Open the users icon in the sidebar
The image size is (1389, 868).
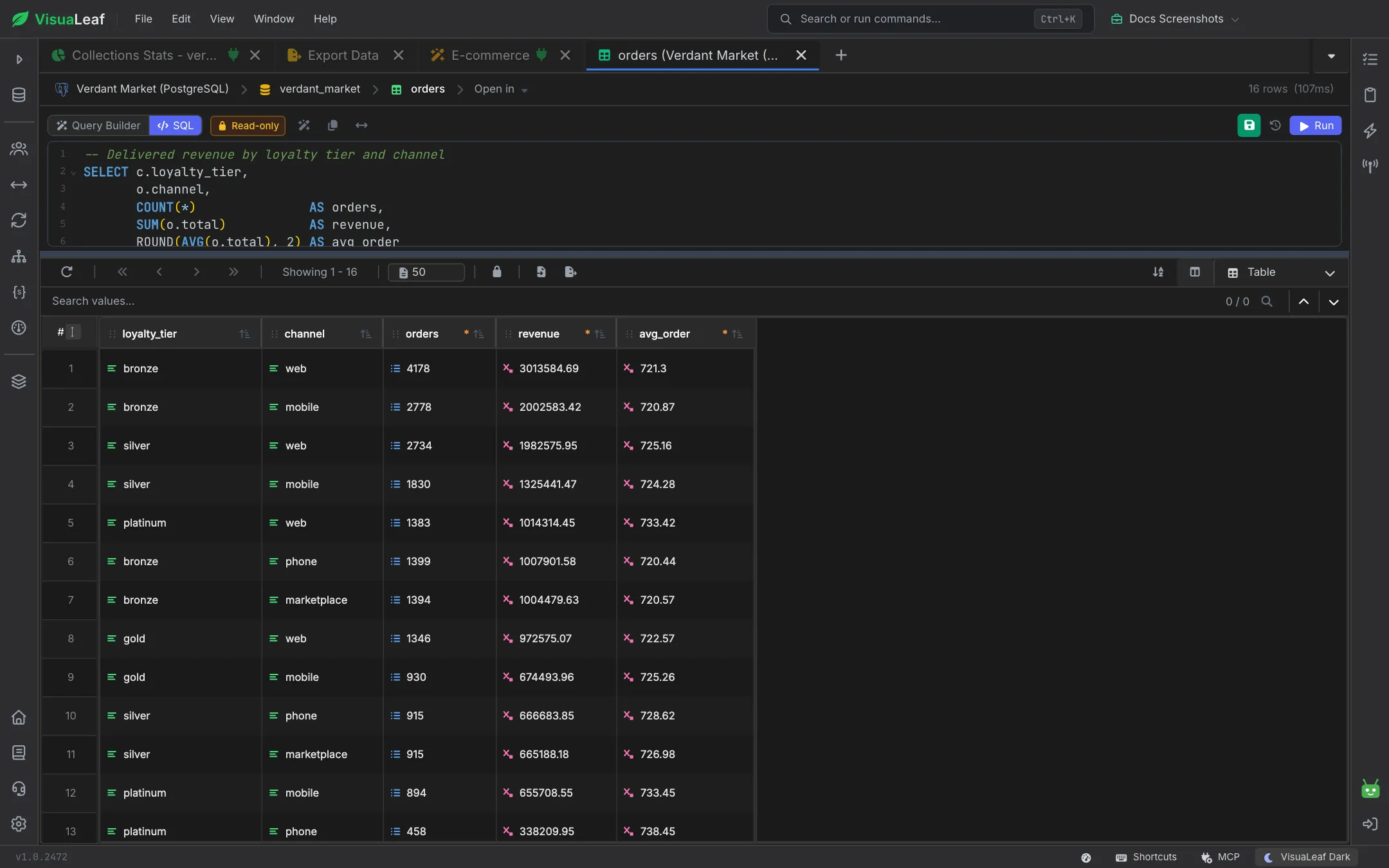[19, 149]
